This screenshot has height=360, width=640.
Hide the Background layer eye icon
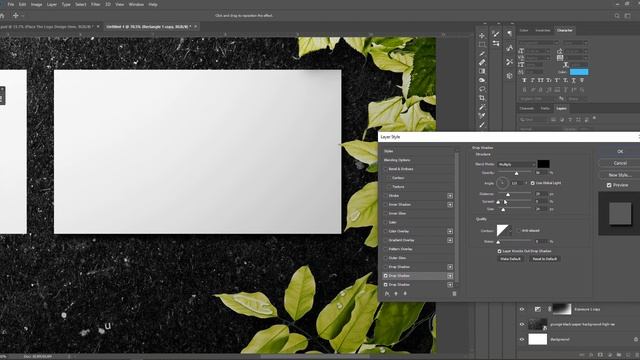click(522, 340)
